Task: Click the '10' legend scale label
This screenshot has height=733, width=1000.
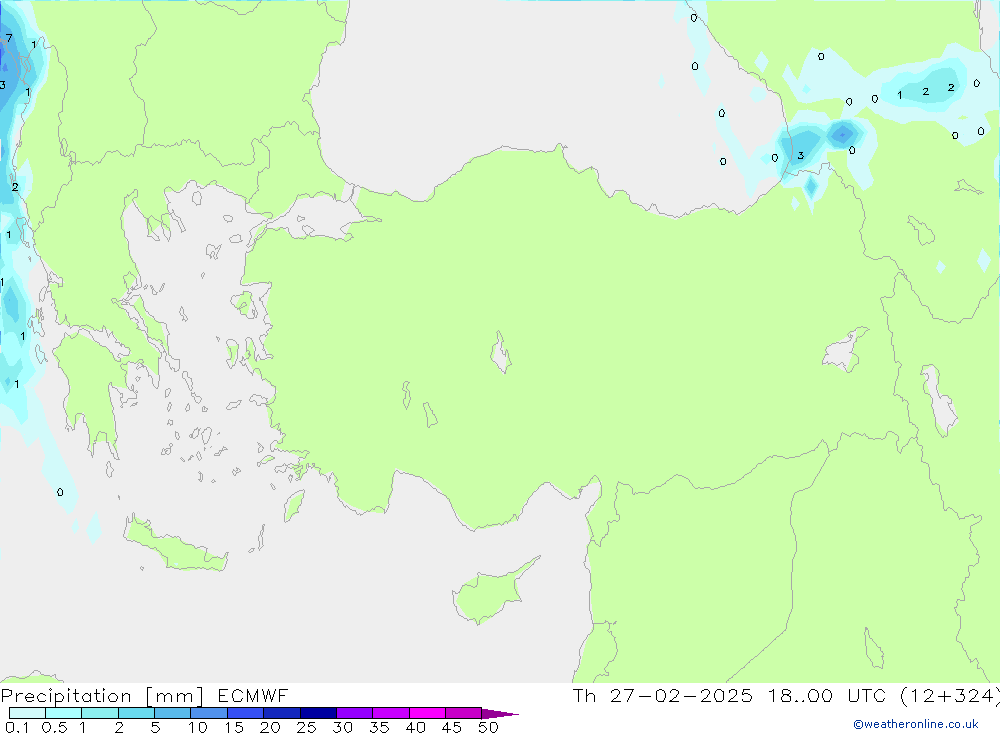Action: [198, 727]
